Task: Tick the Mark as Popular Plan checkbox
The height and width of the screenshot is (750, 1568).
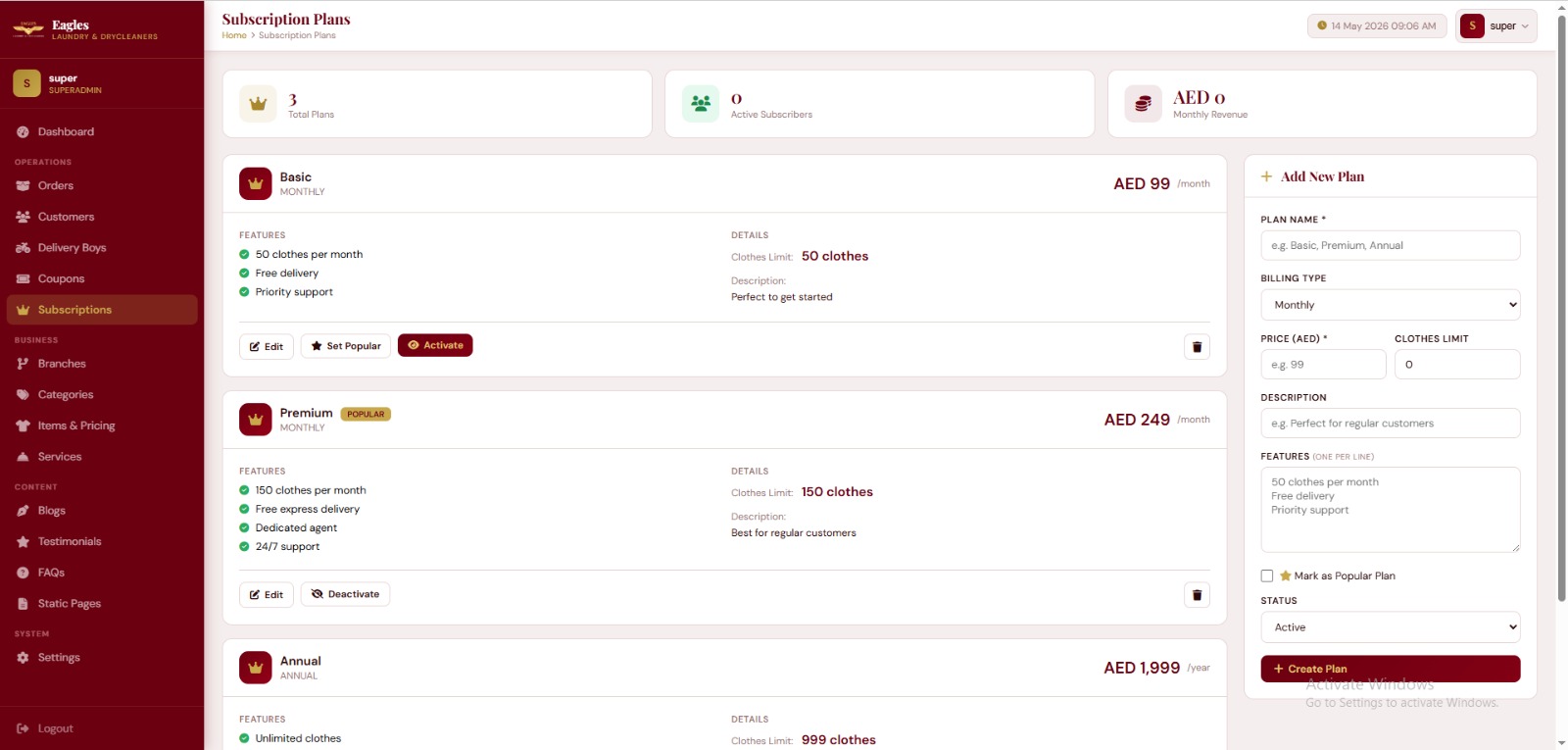Action: pos(1267,576)
